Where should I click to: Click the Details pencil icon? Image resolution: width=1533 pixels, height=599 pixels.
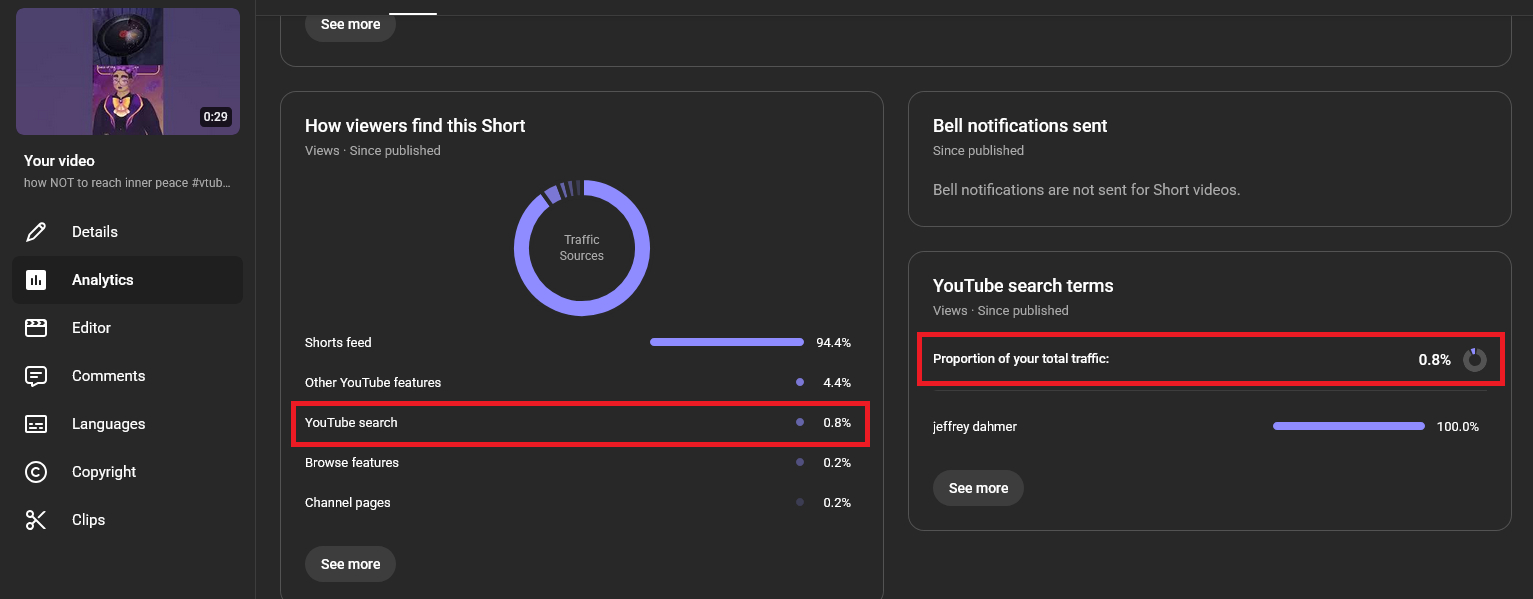coord(36,232)
